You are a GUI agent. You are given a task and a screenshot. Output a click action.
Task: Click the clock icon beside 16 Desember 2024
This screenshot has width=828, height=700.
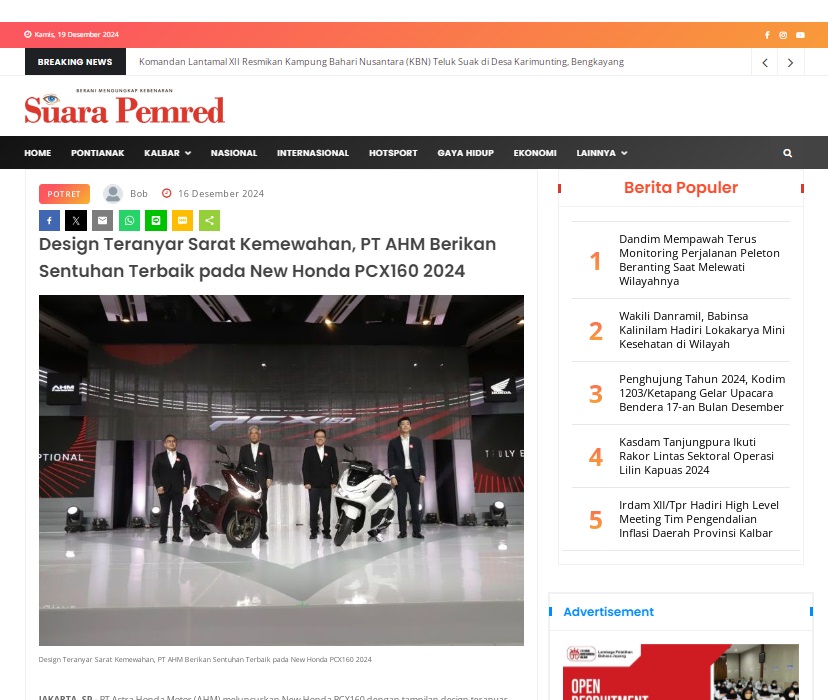[166, 193]
